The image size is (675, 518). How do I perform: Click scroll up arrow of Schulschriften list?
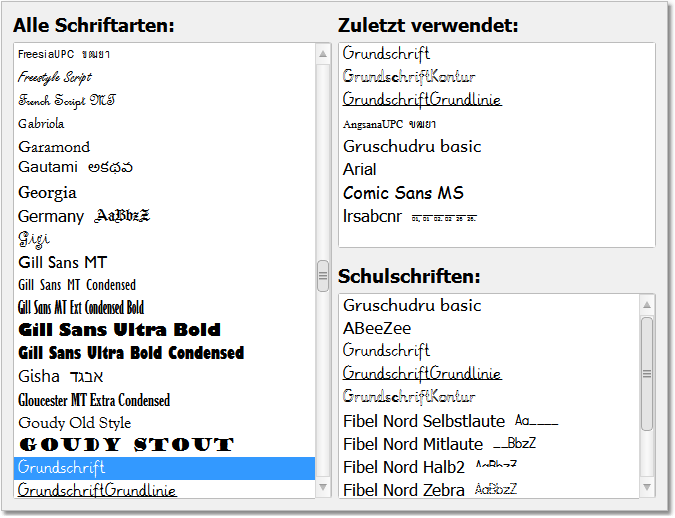pos(647,305)
